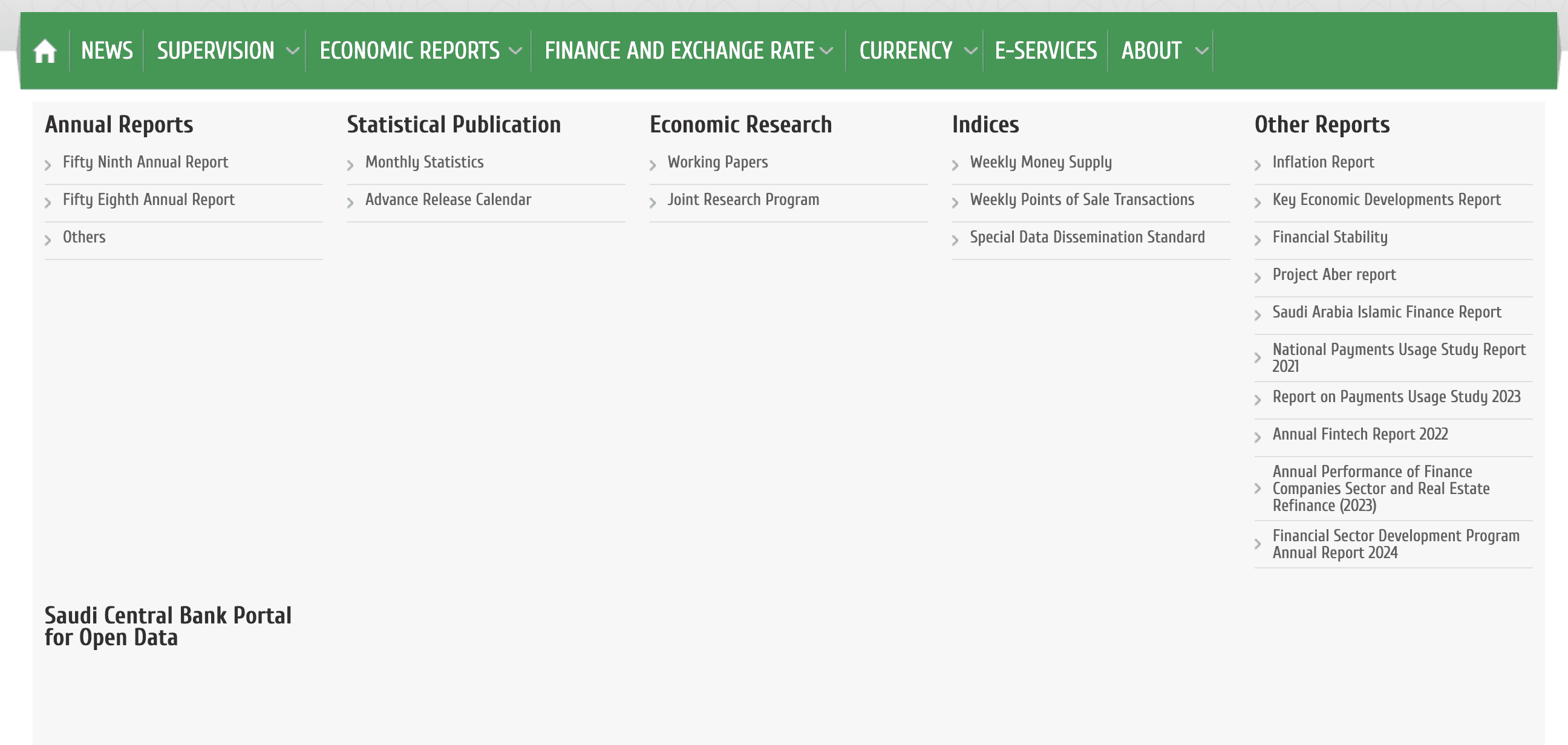Go to E-Services menu item
Screen dimensions: 1568x745
(1045, 51)
